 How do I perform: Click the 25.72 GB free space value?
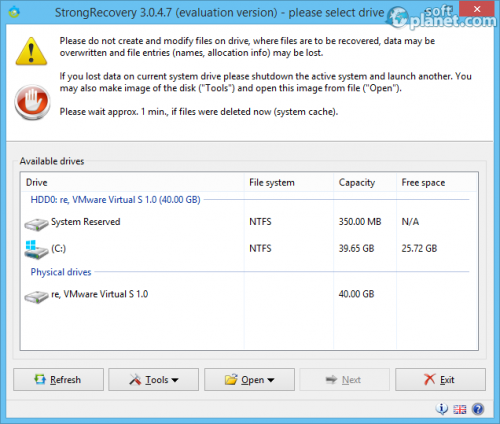click(419, 248)
